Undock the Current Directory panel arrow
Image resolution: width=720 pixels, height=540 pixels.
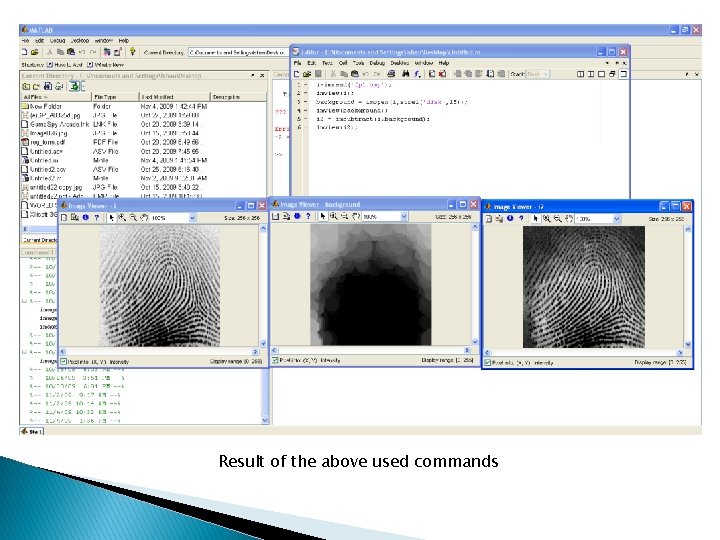click(253, 75)
